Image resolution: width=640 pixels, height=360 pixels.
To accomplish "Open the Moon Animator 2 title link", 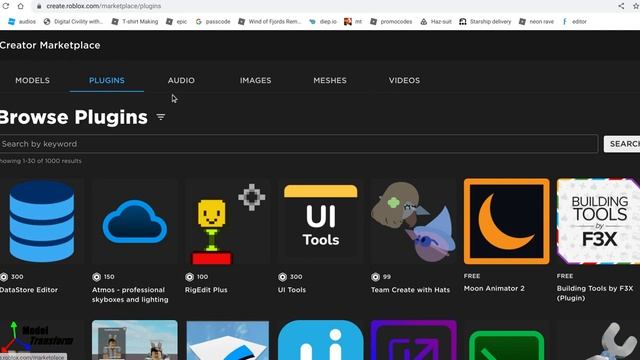I will tap(494, 288).
